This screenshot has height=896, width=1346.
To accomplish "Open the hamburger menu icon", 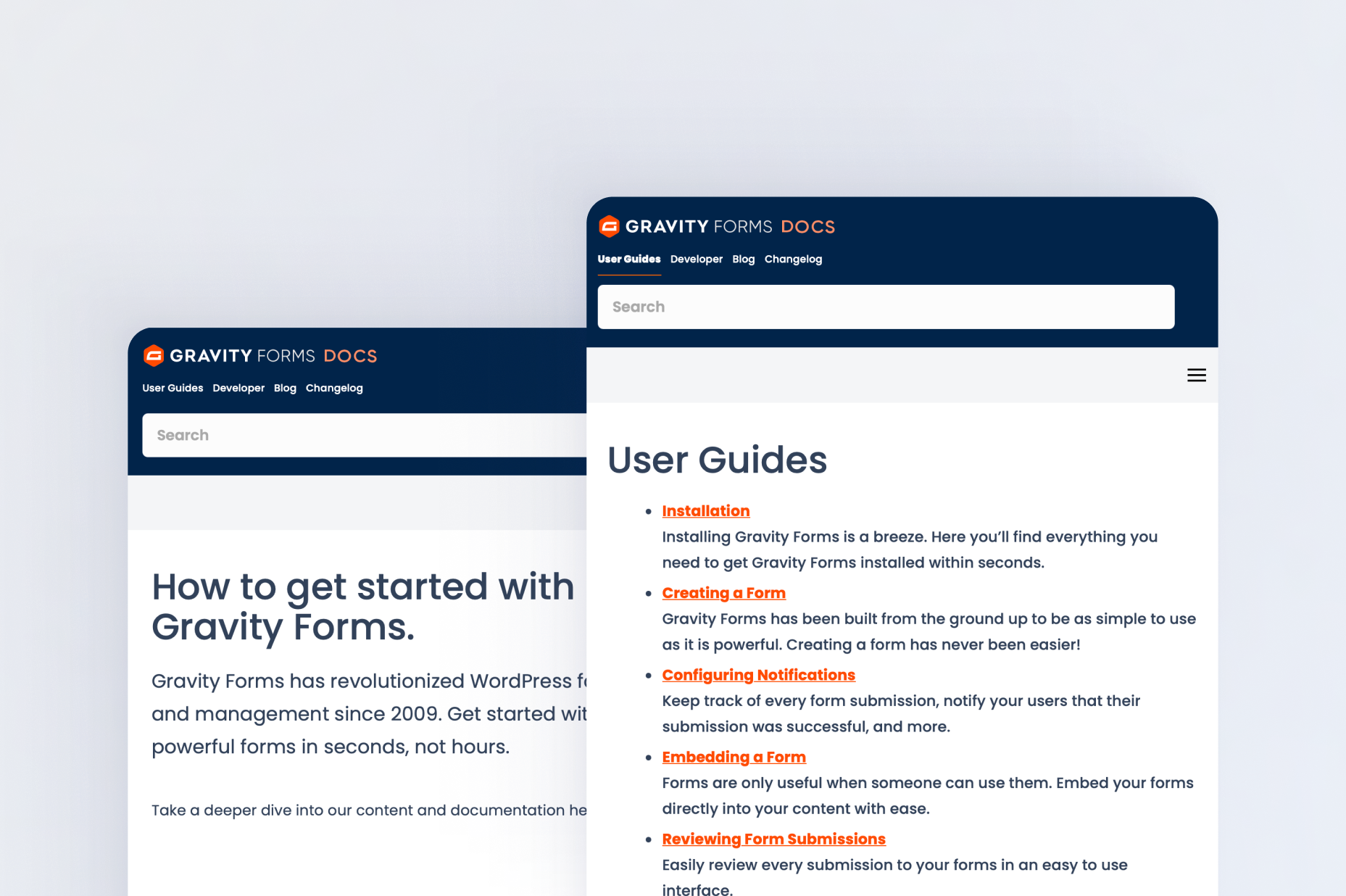I will point(1196,376).
